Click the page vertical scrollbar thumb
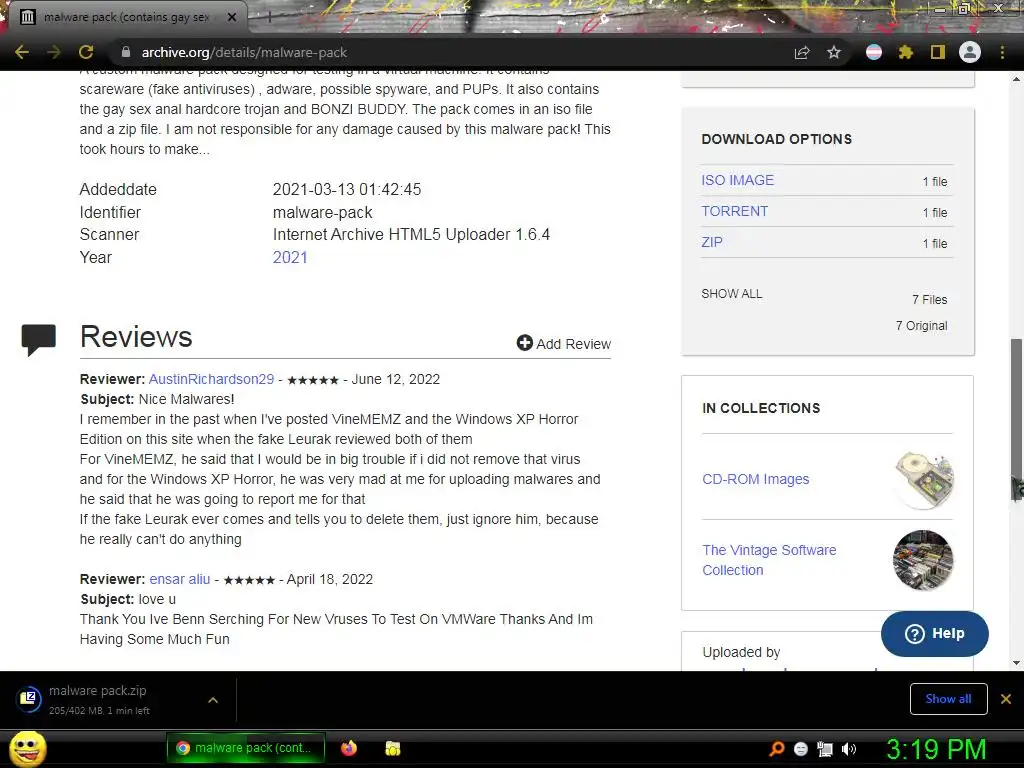The image size is (1024, 768). 1016,418
